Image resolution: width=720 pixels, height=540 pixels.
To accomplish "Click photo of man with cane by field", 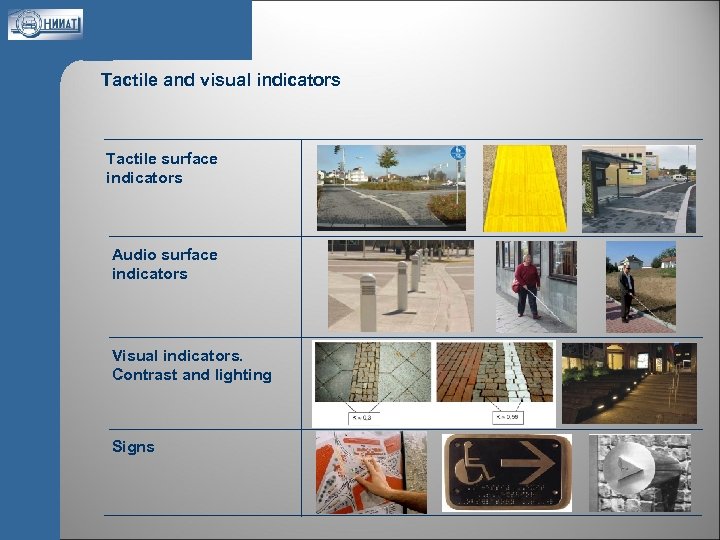I will tap(641, 287).
